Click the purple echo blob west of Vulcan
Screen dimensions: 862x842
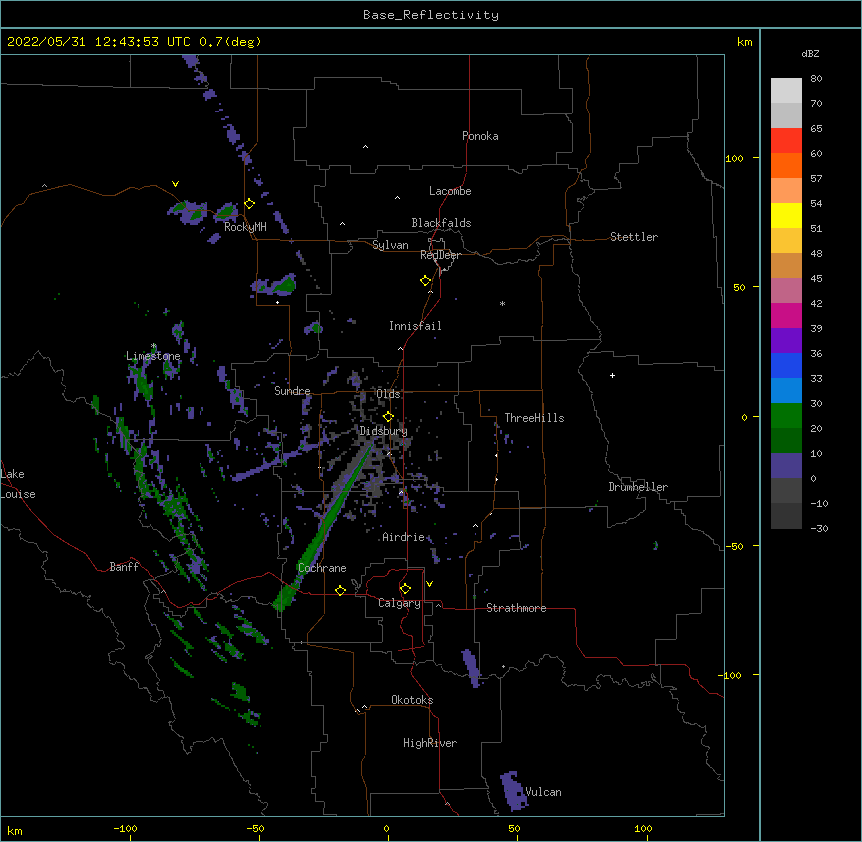pyautogui.click(x=513, y=790)
